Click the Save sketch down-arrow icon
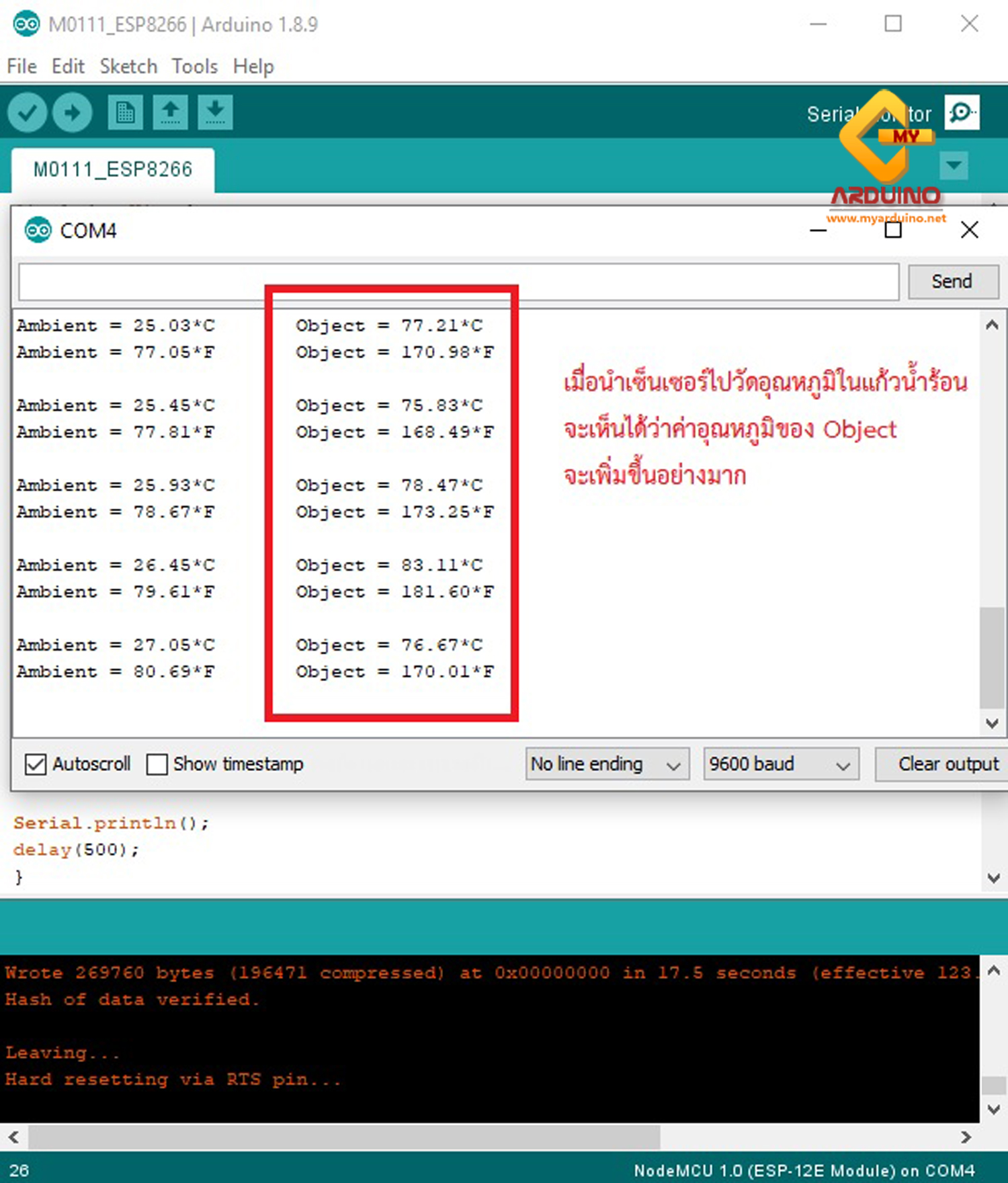 (x=215, y=112)
